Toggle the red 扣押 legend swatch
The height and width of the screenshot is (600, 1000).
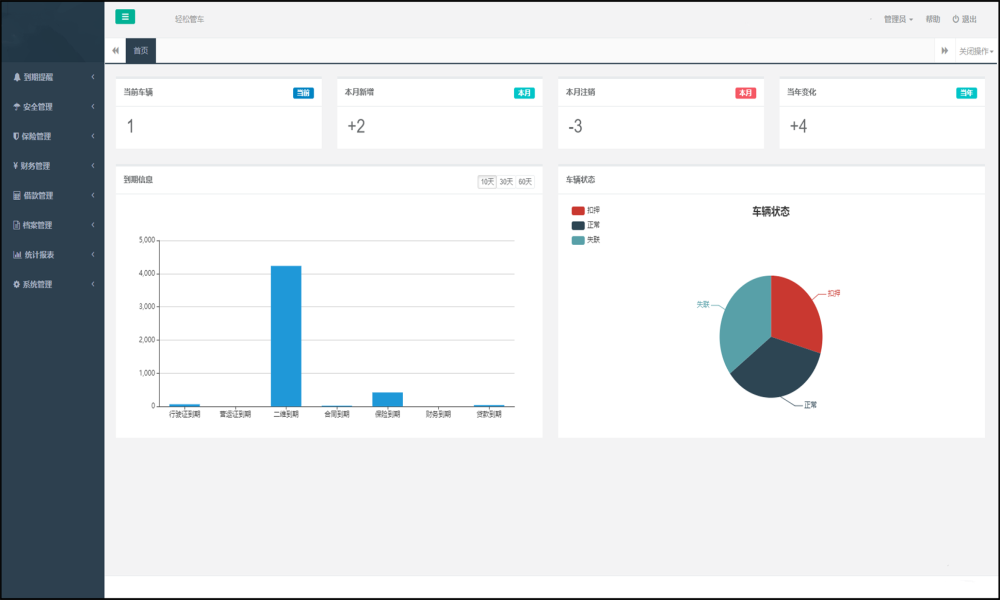point(578,210)
